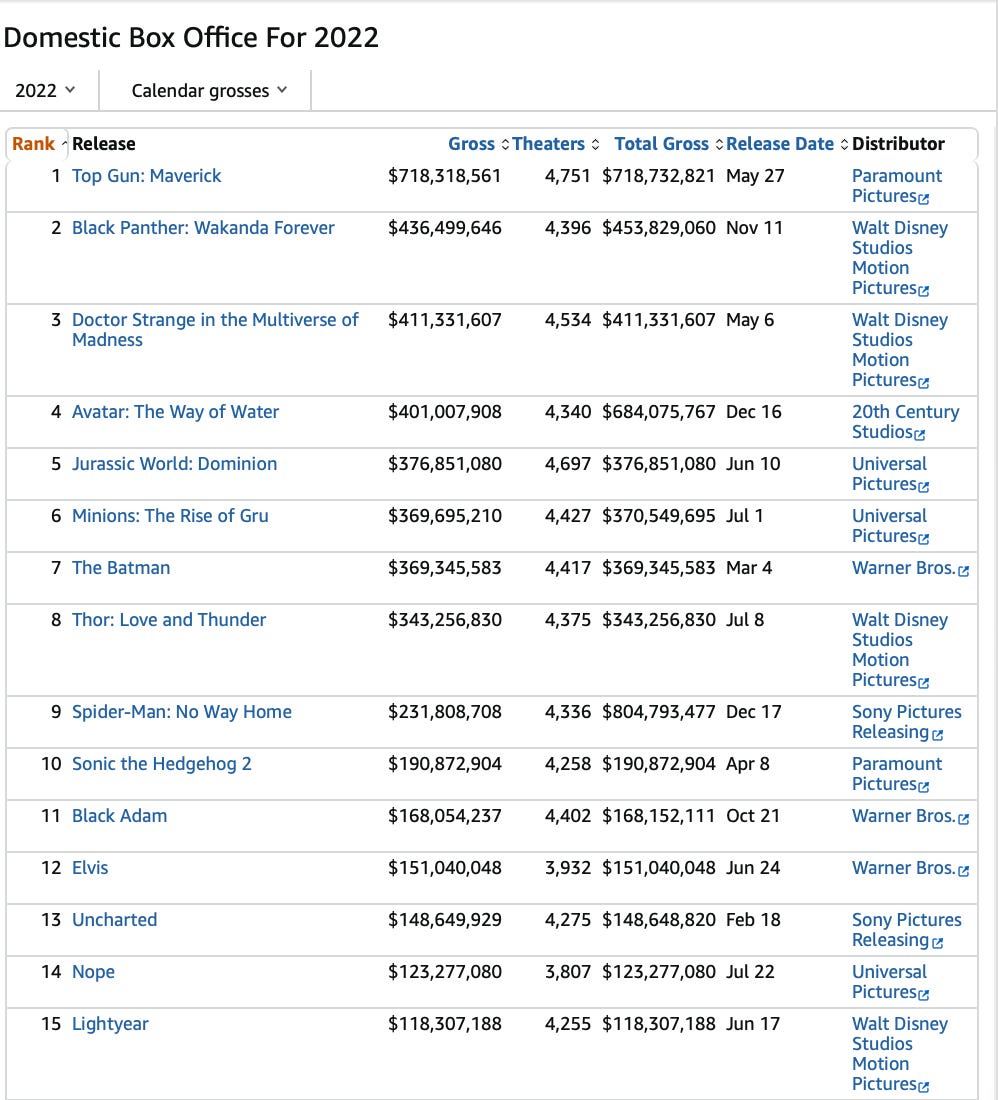998x1100 pixels.
Task: Click external icon next to Black Adam's Warner Bros.
Action: (x=964, y=819)
